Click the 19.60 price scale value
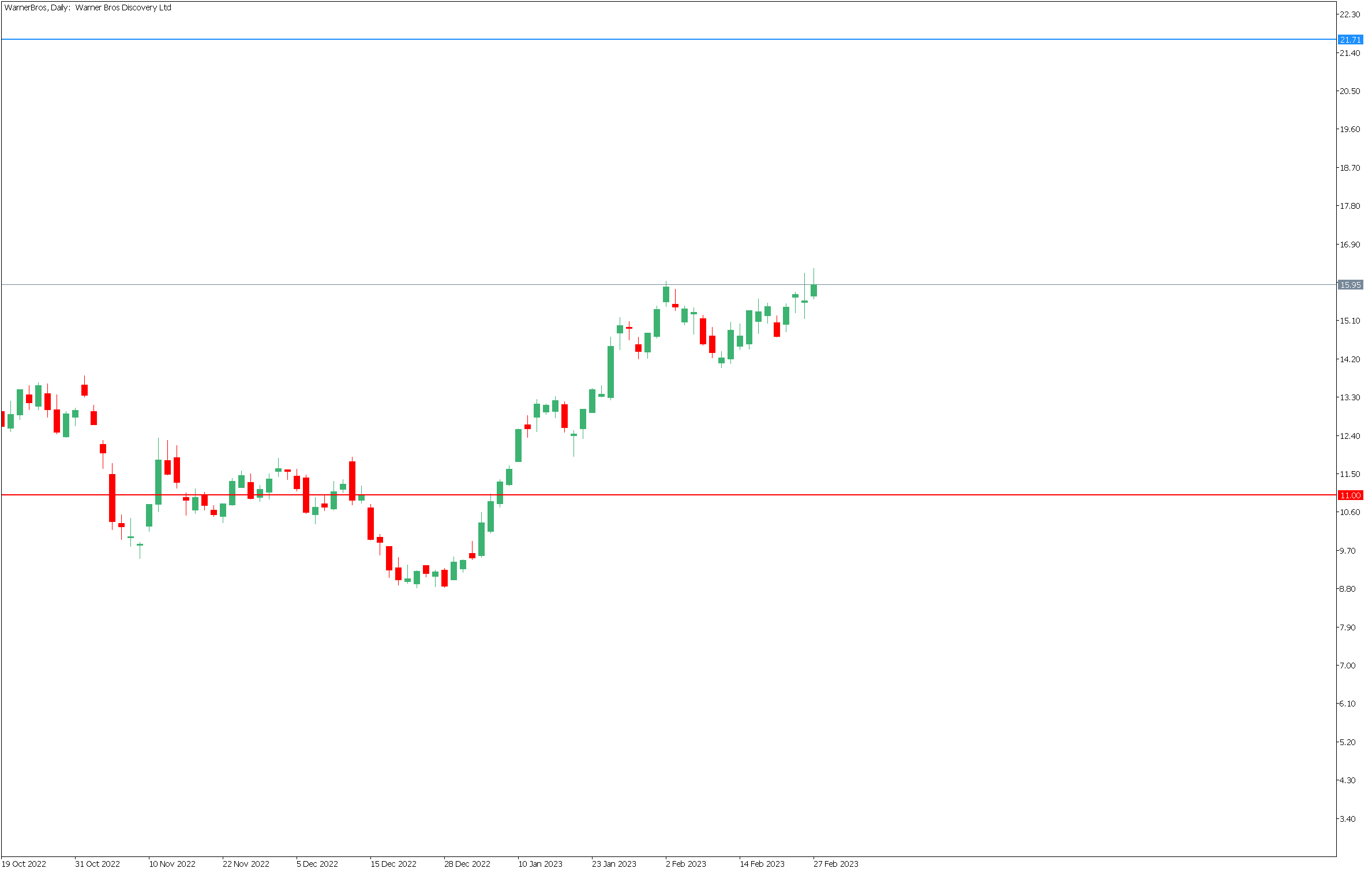This screenshot has width=1372, height=872. click(x=1349, y=129)
